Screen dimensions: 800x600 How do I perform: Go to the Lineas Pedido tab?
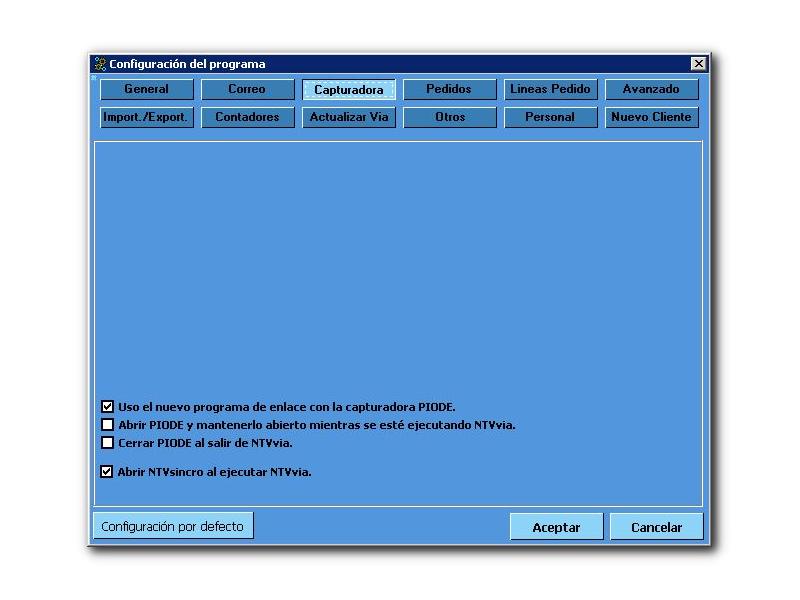551,89
